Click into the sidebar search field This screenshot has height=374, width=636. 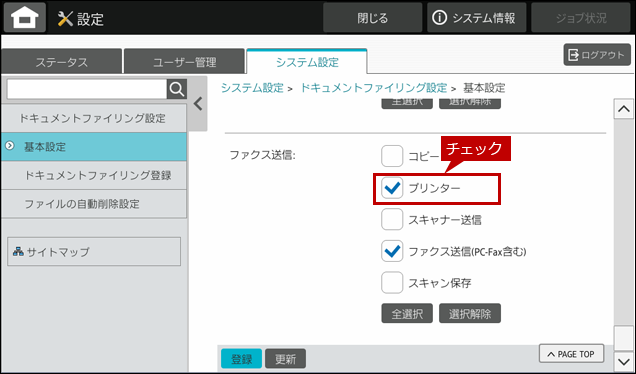click(87, 89)
